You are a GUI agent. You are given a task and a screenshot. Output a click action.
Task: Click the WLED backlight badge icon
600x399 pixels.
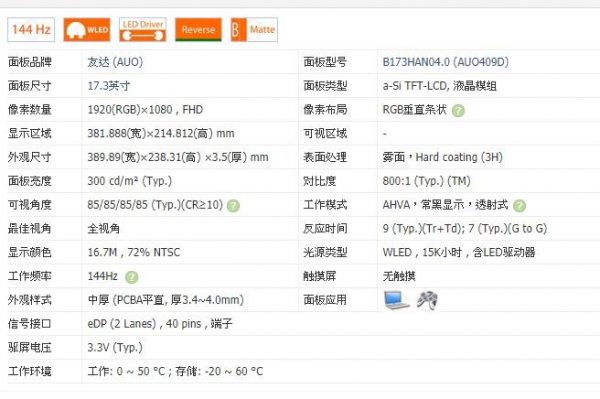(x=87, y=29)
